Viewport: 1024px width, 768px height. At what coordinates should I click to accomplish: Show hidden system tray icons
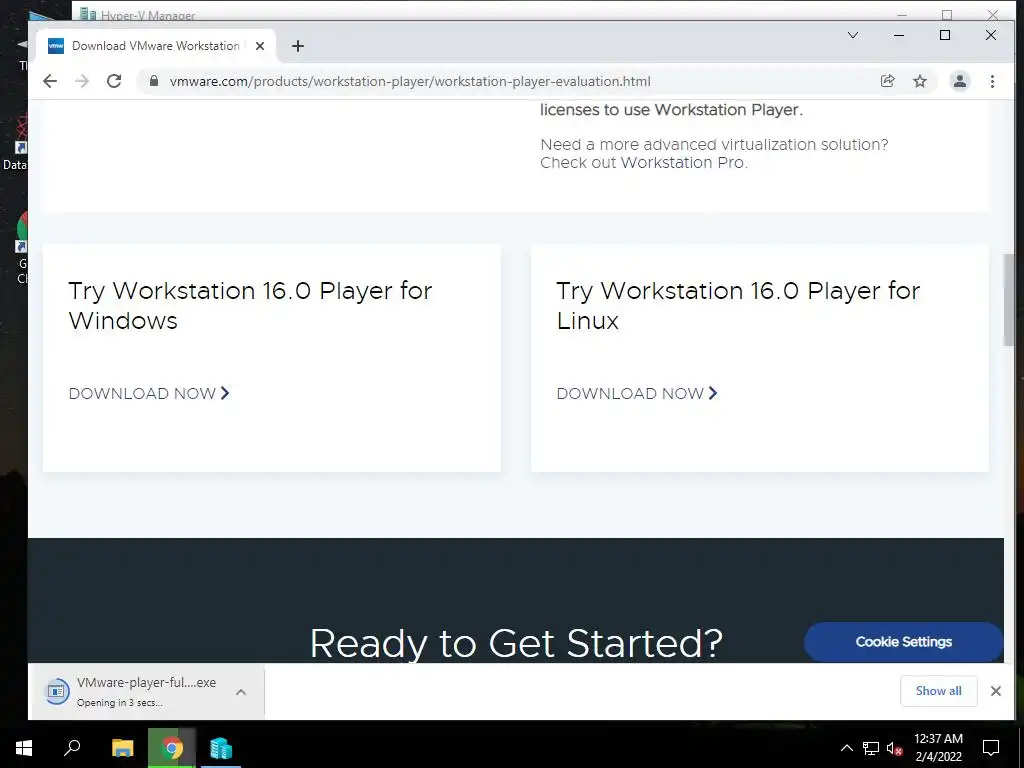coord(846,748)
